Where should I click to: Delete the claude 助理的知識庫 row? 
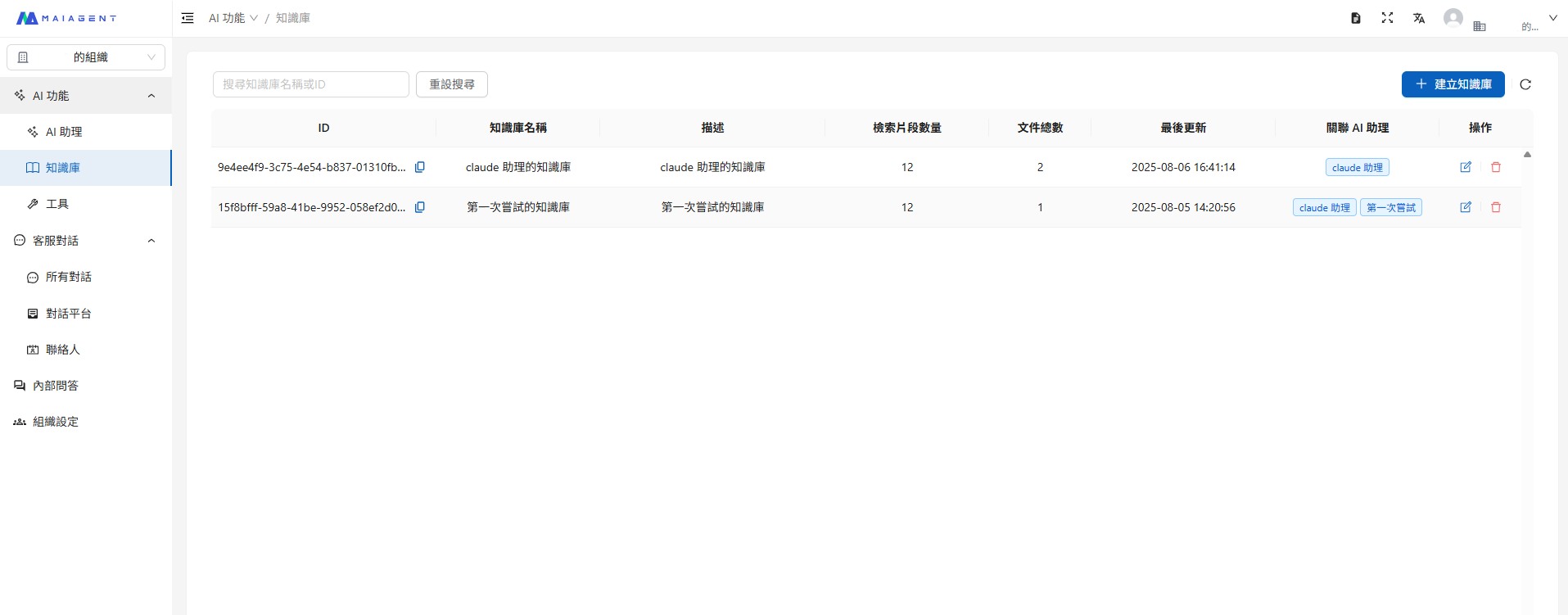pyautogui.click(x=1496, y=167)
